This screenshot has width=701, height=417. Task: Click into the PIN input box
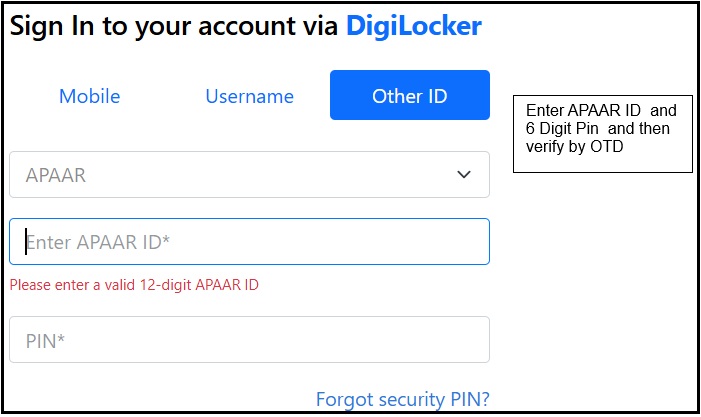click(x=249, y=340)
